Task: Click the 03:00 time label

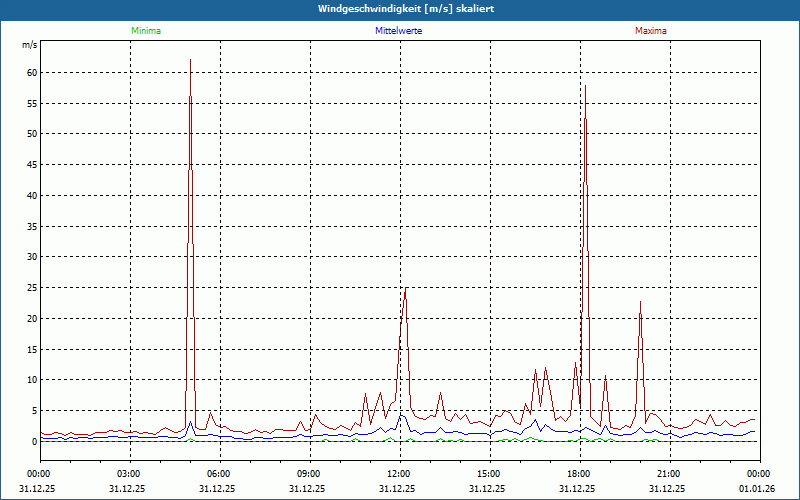Action: point(130,474)
